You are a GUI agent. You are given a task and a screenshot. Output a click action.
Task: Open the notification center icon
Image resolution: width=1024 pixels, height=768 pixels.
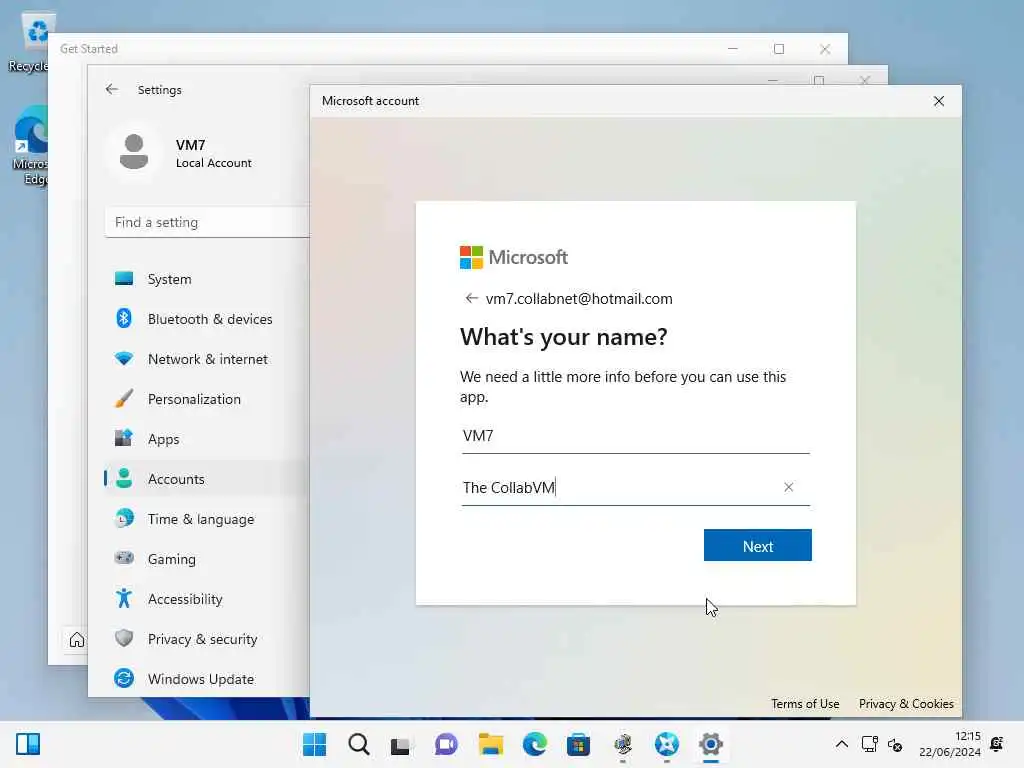[x=997, y=744]
